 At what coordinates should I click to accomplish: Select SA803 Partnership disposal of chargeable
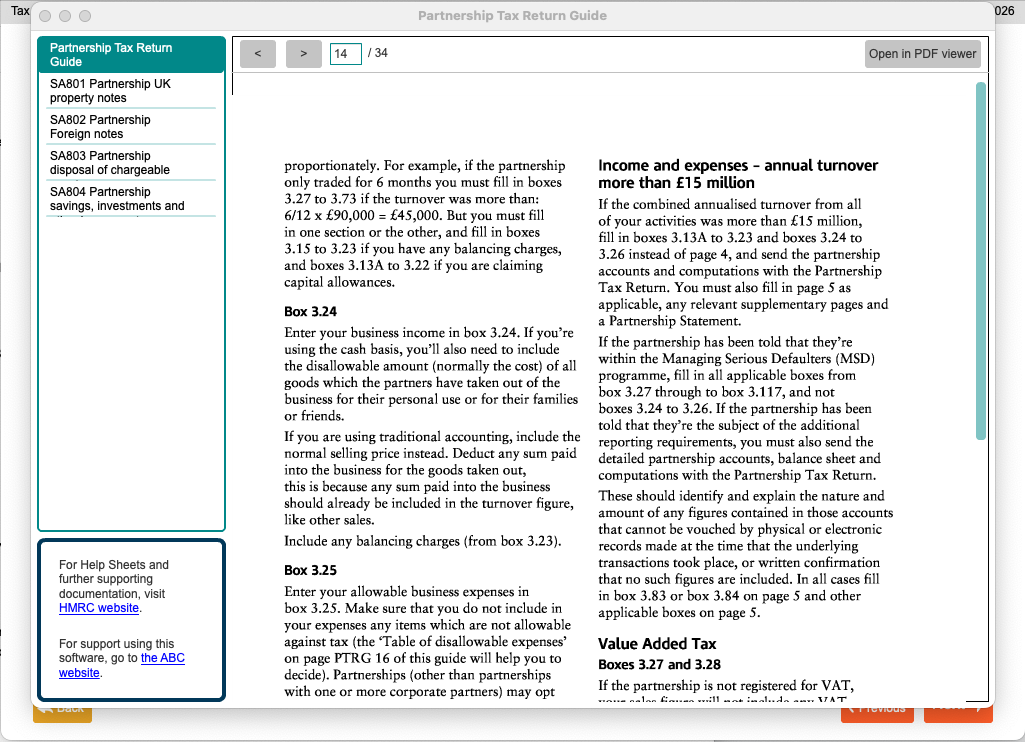[131, 163]
